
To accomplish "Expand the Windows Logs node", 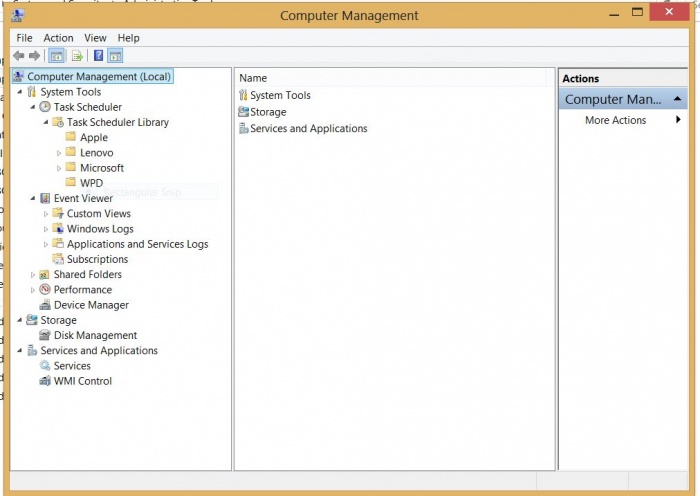I will click(46, 229).
